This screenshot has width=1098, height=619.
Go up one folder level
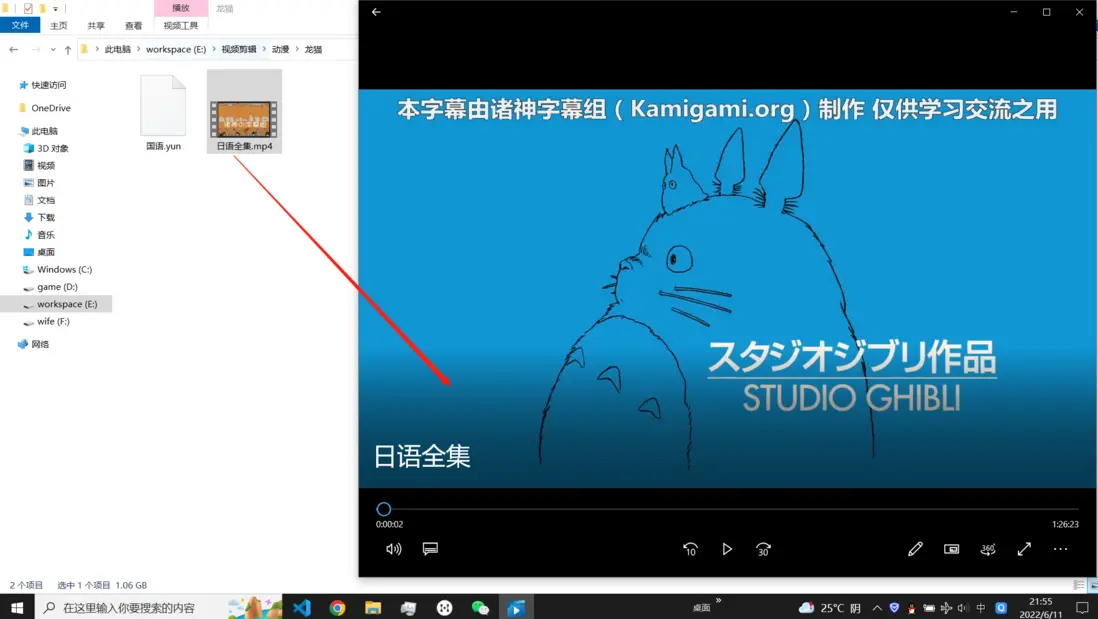(68, 49)
